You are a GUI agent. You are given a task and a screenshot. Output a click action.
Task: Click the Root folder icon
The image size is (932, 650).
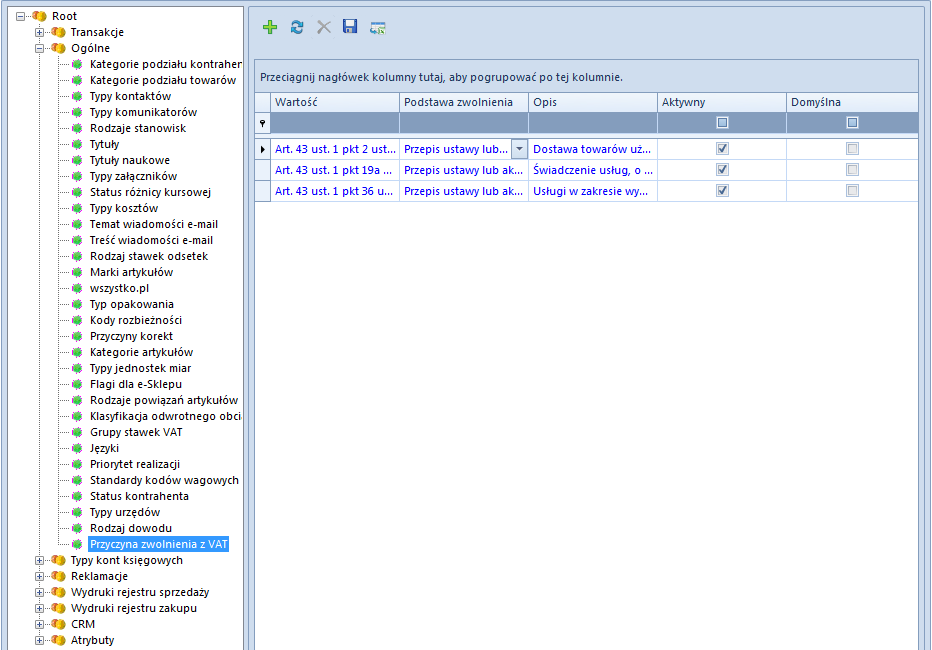(40, 16)
